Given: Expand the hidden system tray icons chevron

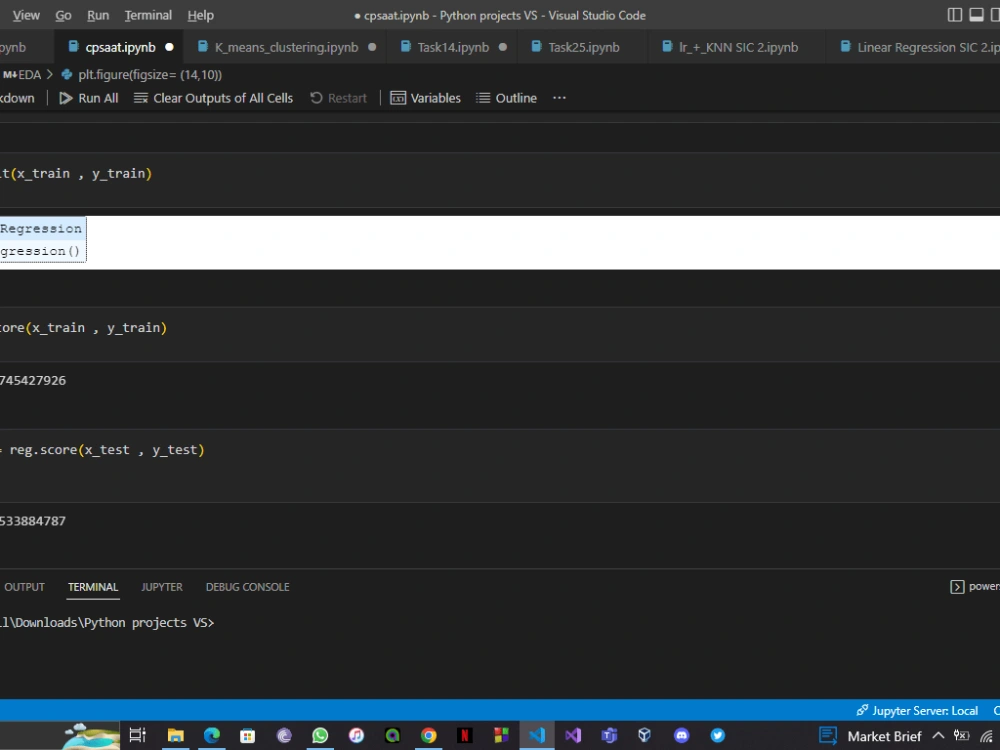Looking at the screenshot, I should pos(938,736).
